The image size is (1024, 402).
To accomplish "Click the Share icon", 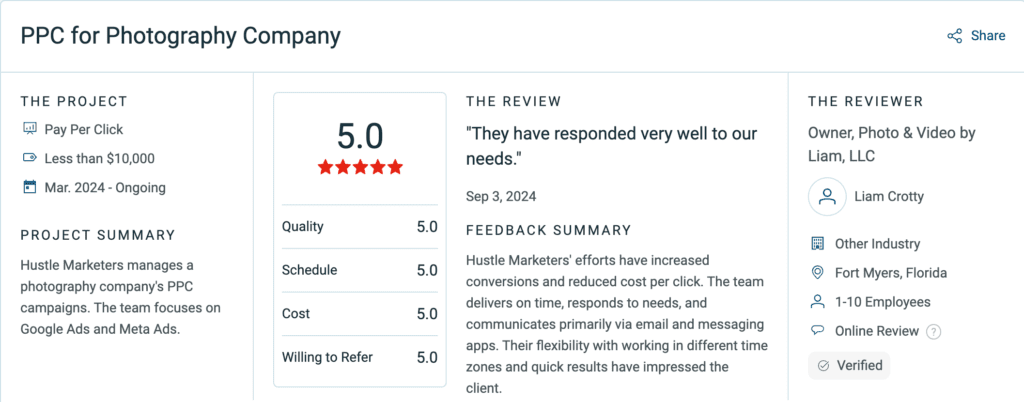I will pos(954,36).
